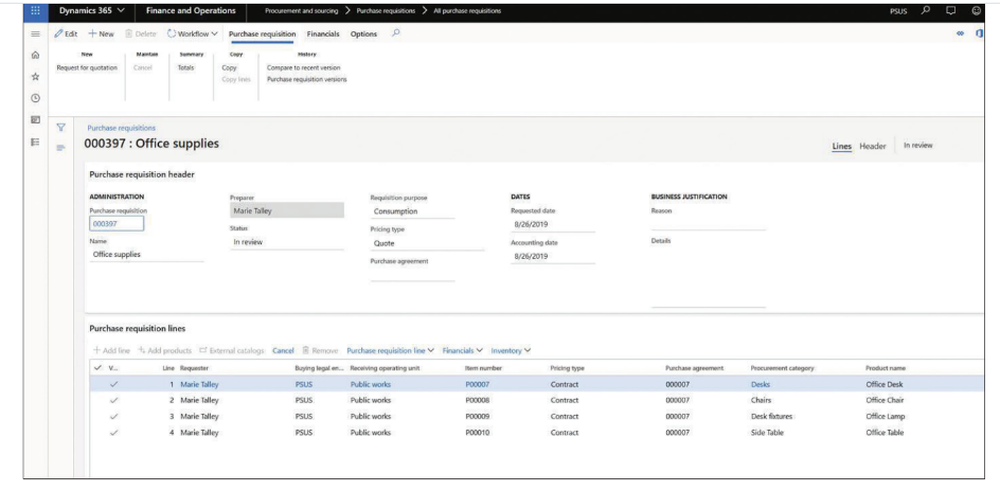Viewport: 1000px width, 480px height.
Task: Click Add products in requisition lines
Action: point(165,351)
